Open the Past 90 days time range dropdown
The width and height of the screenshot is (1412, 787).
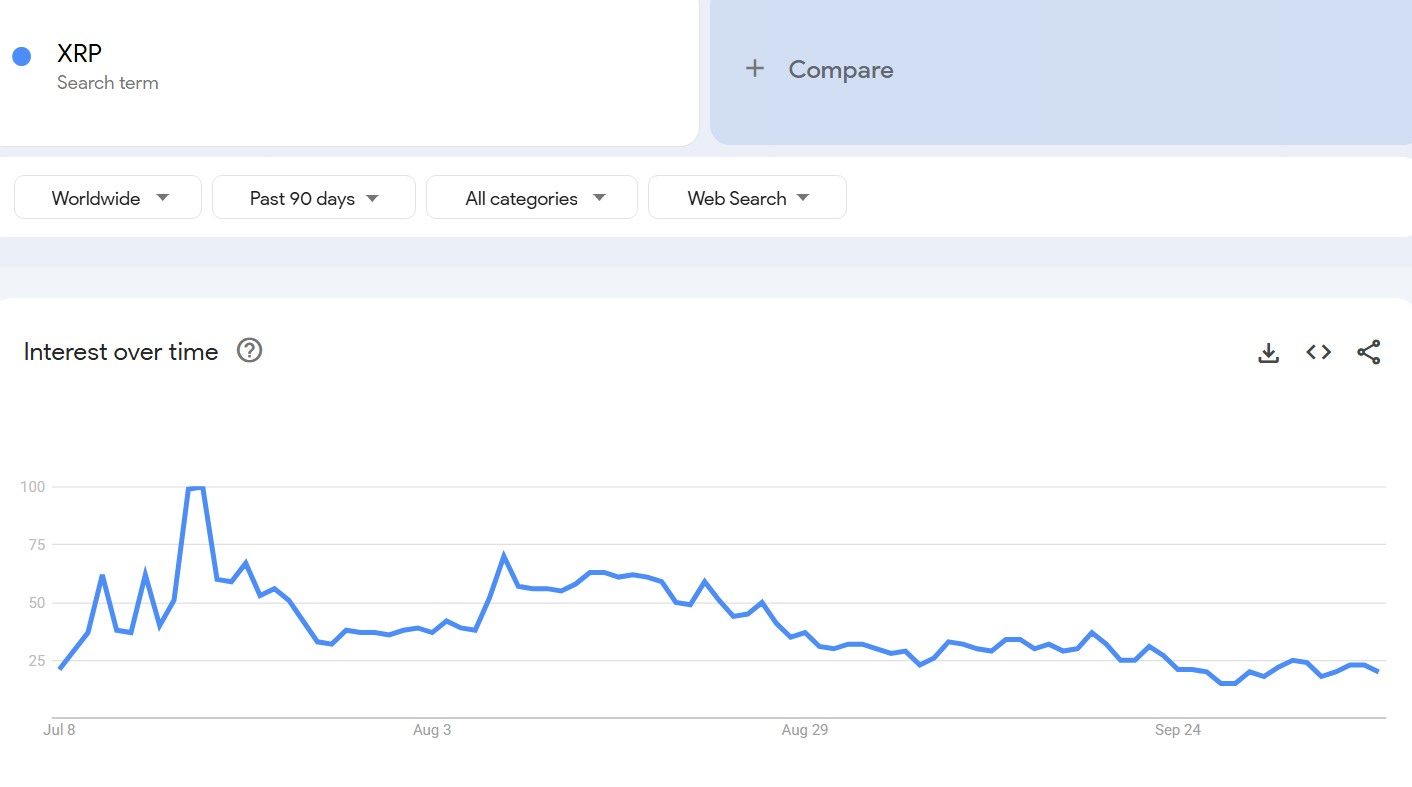313,197
